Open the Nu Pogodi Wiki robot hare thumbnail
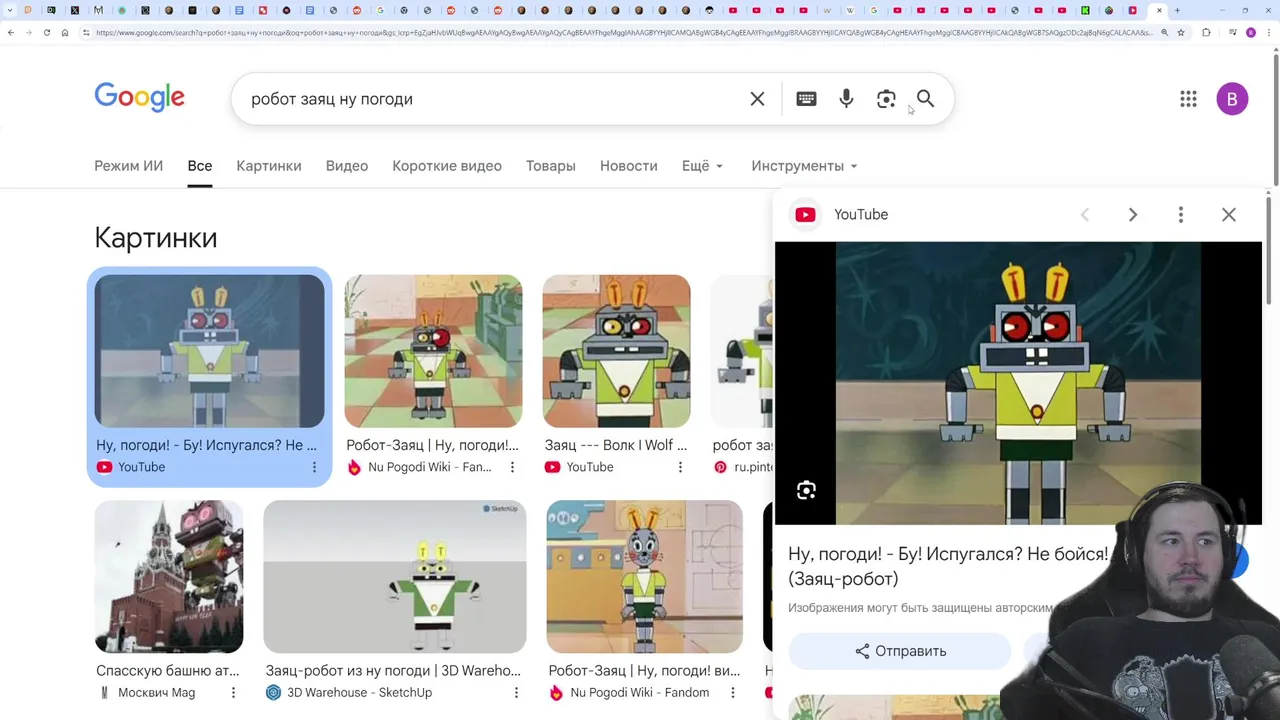Screen dimensions: 1280x720 click(x=433, y=351)
